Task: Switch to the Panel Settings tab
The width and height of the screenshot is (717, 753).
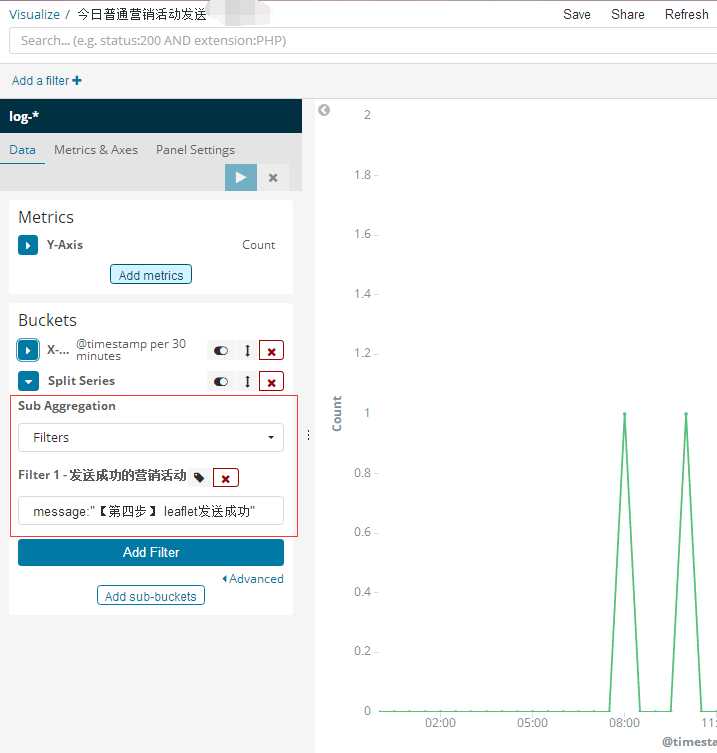Action: pyautogui.click(x=195, y=150)
